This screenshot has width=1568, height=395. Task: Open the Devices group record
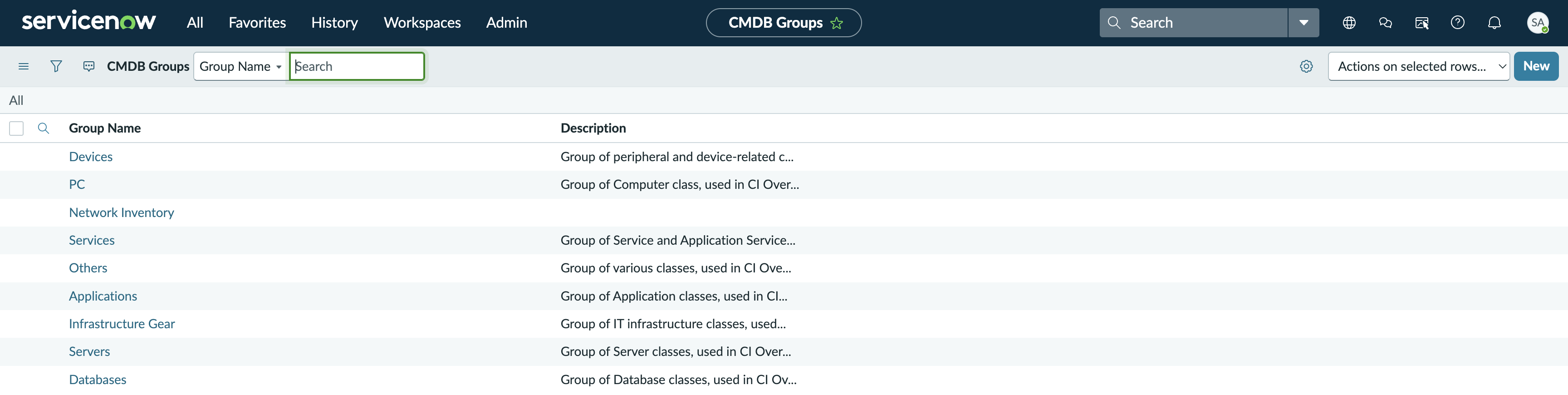pyautogui.click(x=91, y=157)
